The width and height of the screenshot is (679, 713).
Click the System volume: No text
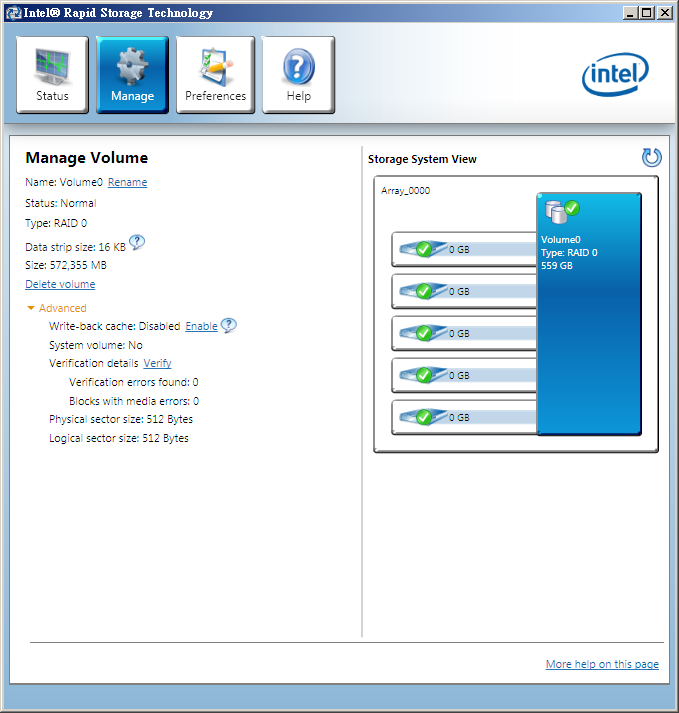96,345
